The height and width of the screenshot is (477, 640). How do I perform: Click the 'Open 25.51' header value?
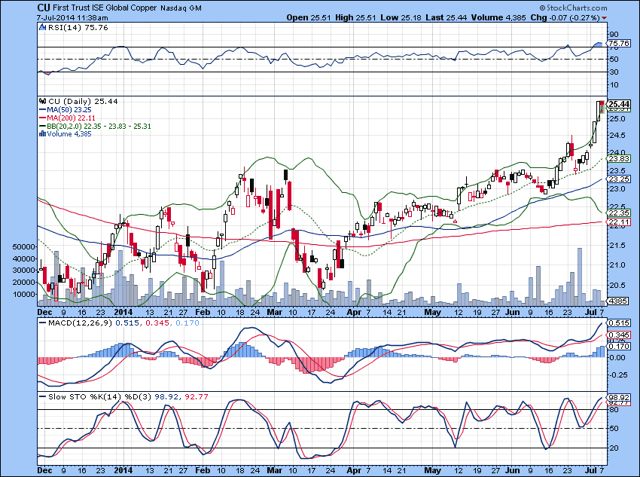(309, 18)
